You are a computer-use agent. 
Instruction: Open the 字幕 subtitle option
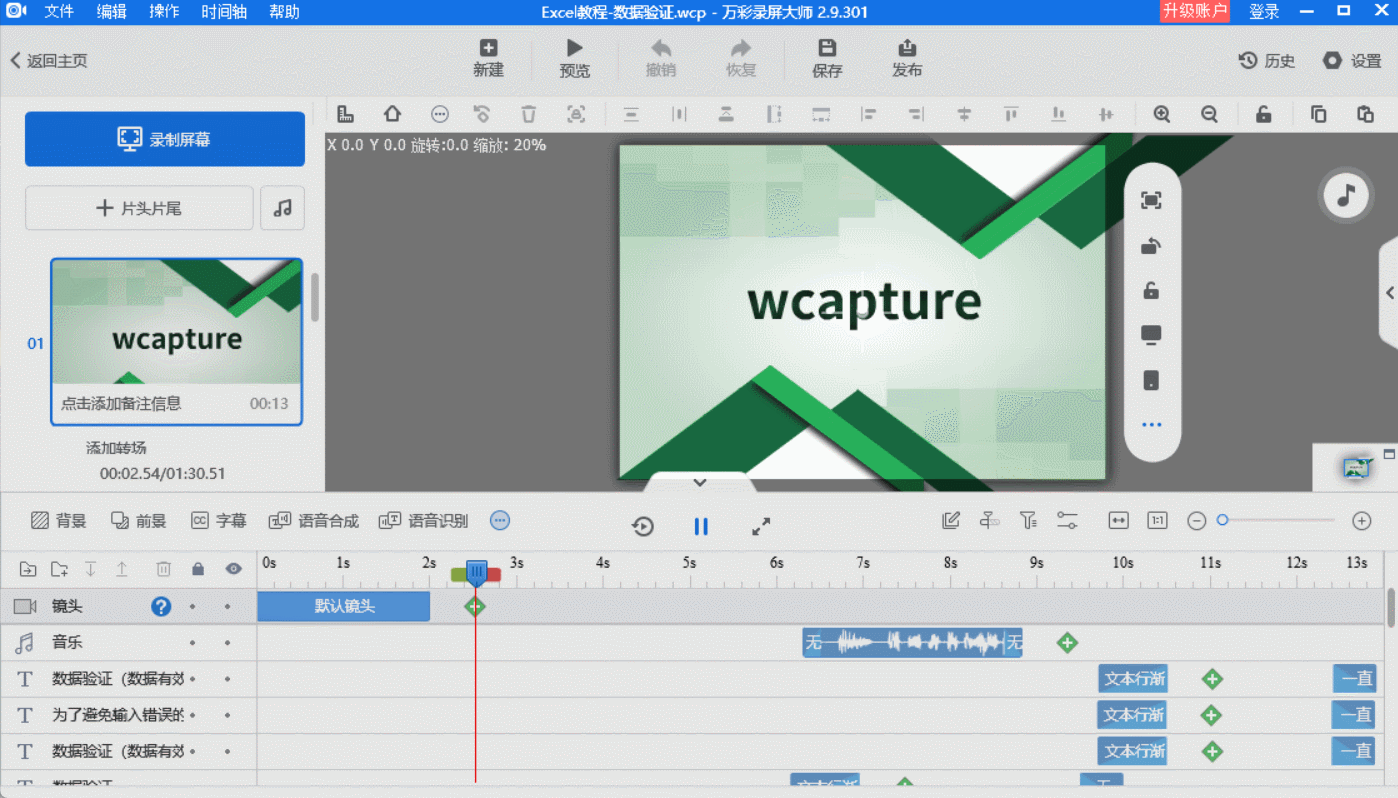(218, 521)
